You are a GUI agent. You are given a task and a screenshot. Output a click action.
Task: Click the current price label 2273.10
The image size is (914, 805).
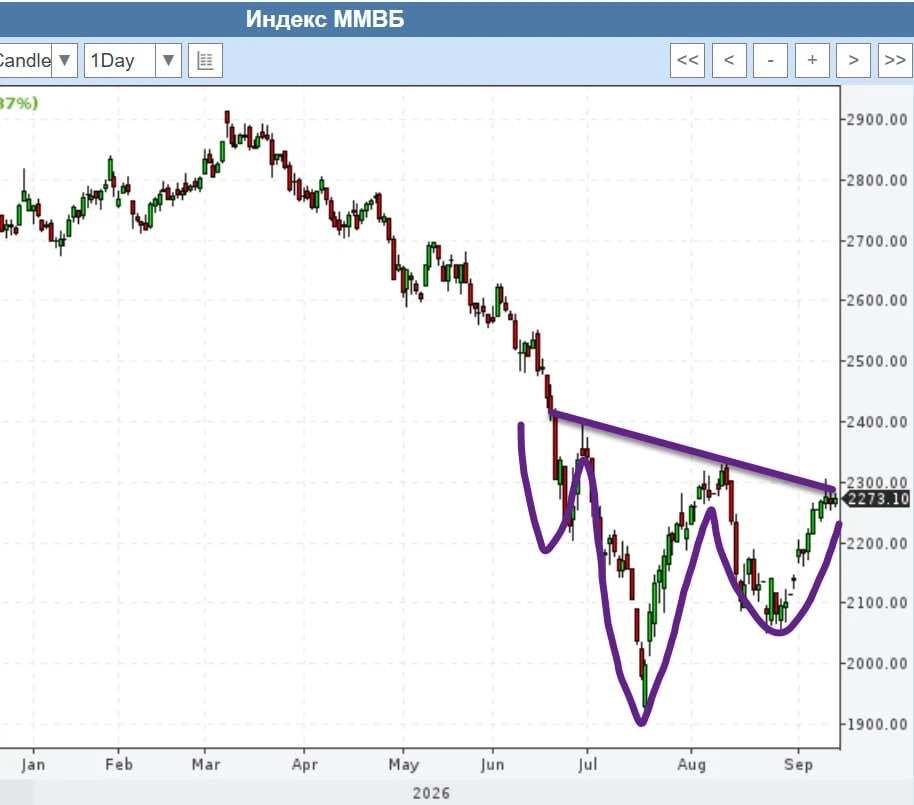877,499
